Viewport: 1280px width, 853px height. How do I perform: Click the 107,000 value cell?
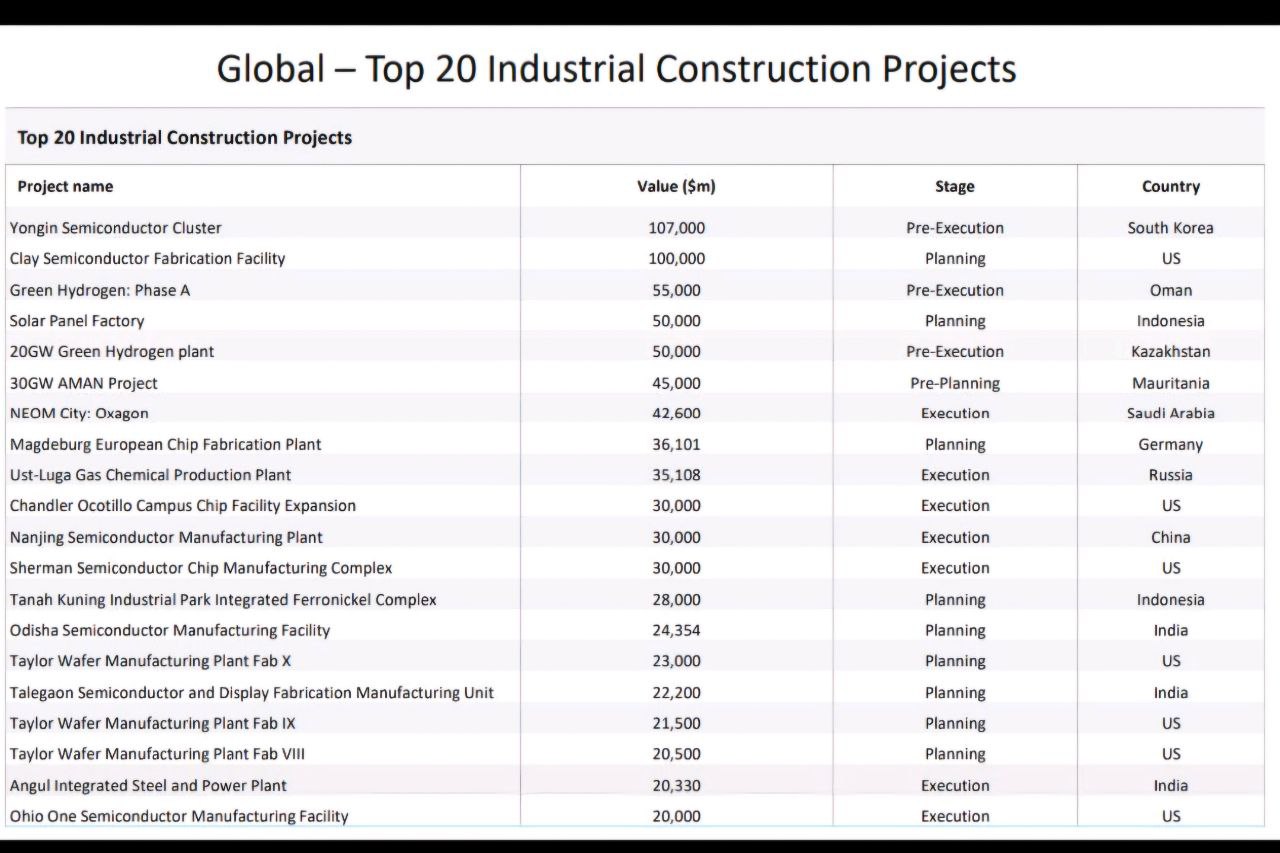click(x=676, y=228)
